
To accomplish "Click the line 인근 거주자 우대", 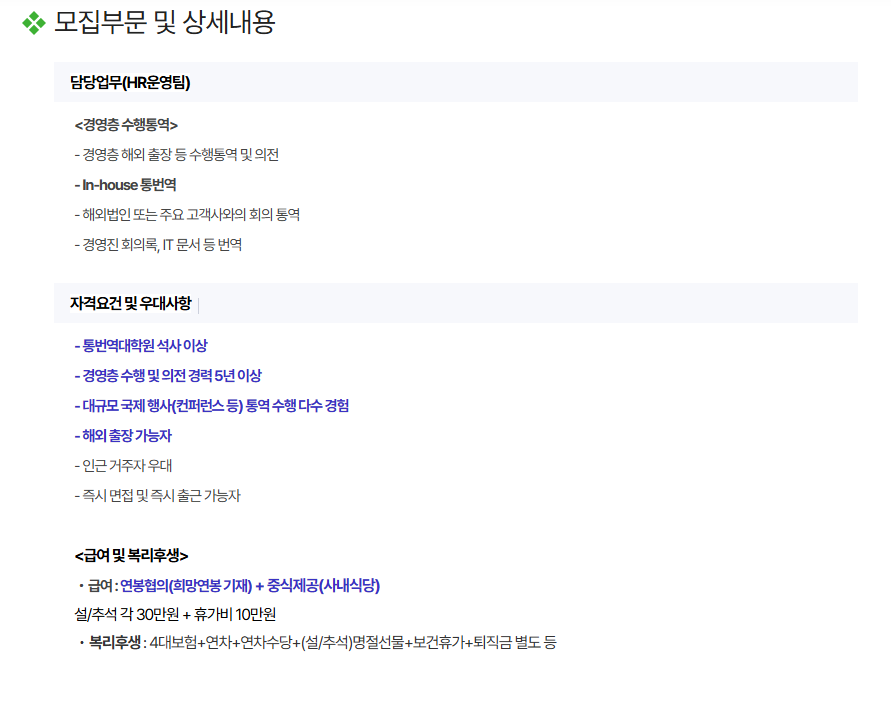I will click(x=123, y=466).
